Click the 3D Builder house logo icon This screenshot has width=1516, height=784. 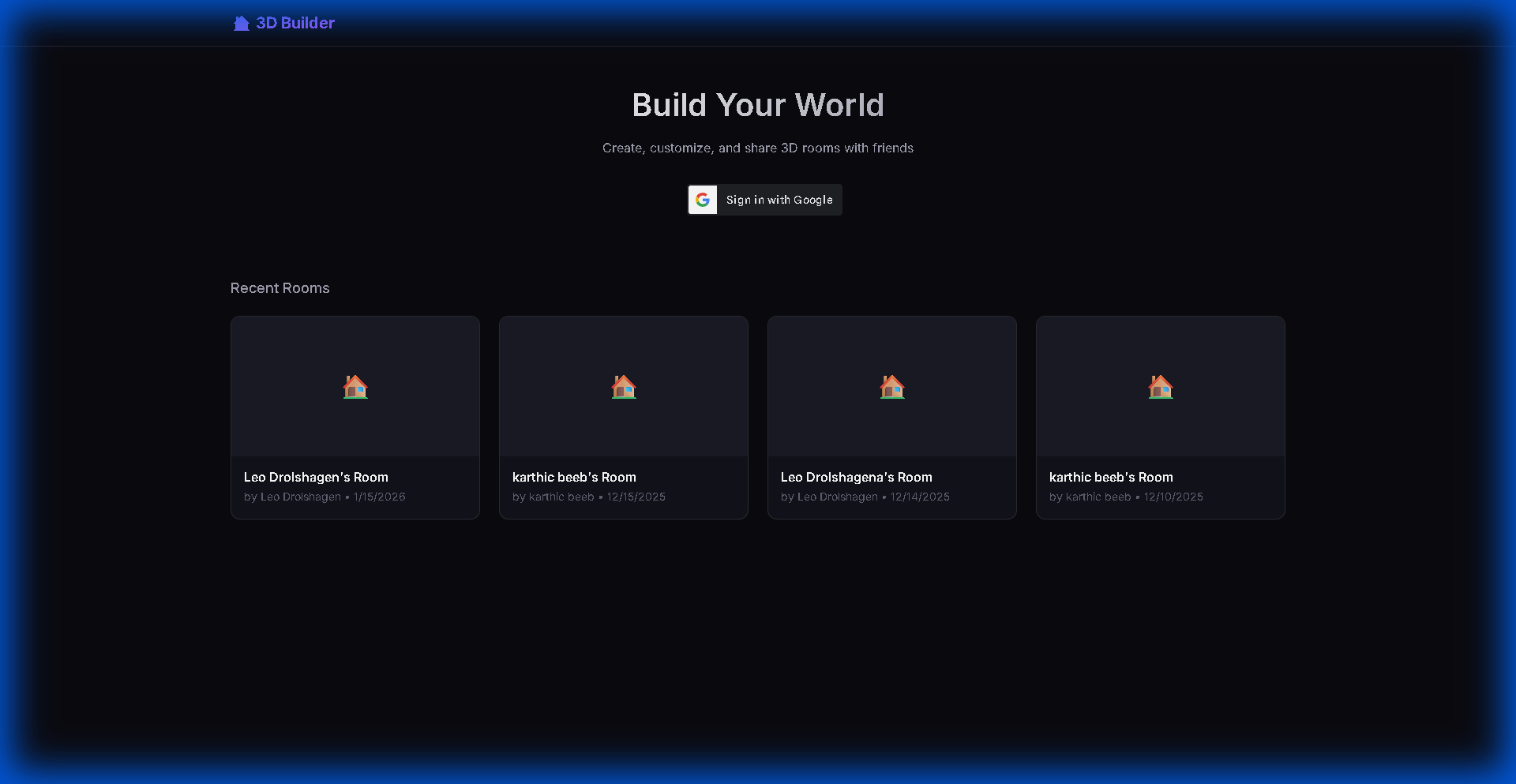(240, 23)
